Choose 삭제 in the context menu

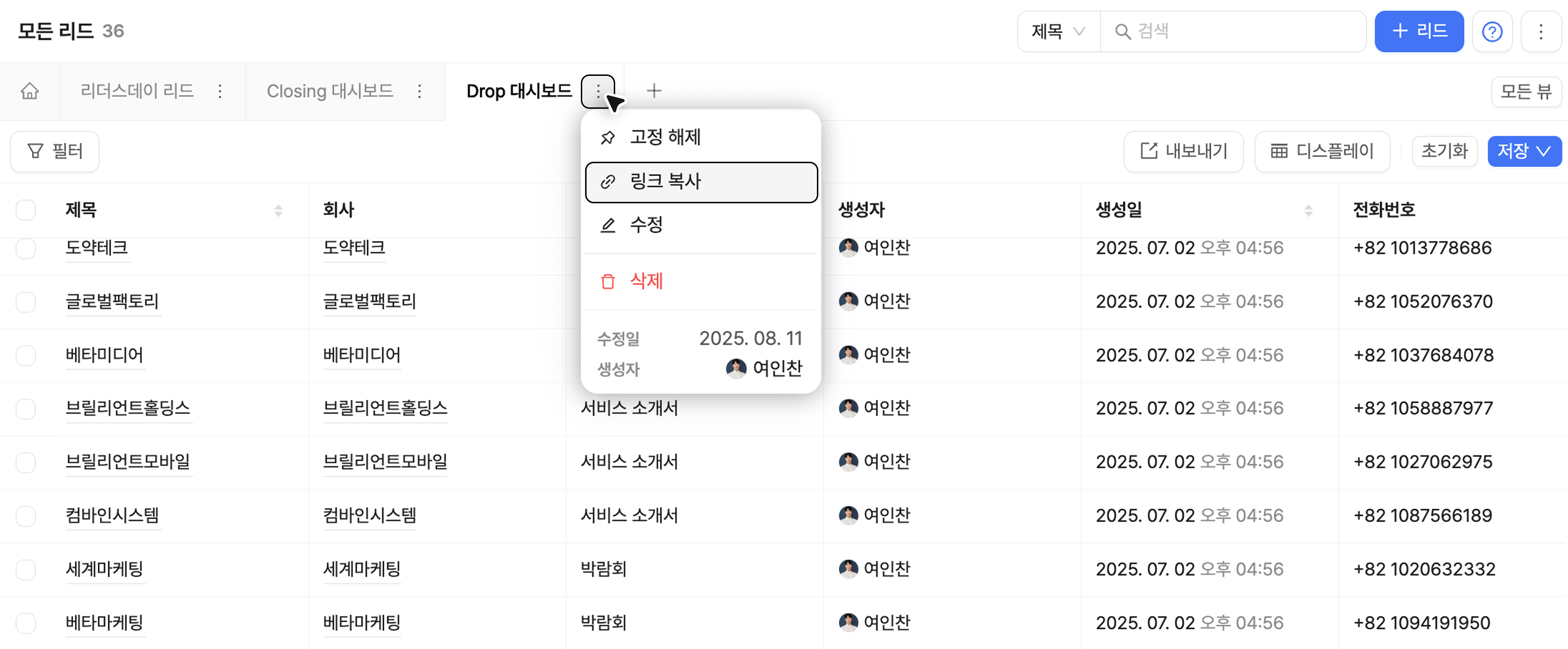645,281
